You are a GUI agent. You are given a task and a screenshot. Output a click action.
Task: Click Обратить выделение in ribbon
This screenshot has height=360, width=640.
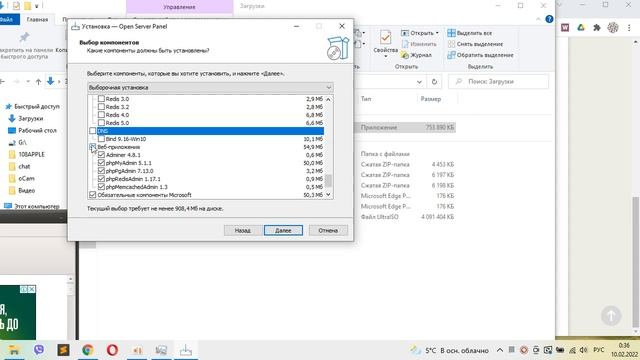pos(480,55)
